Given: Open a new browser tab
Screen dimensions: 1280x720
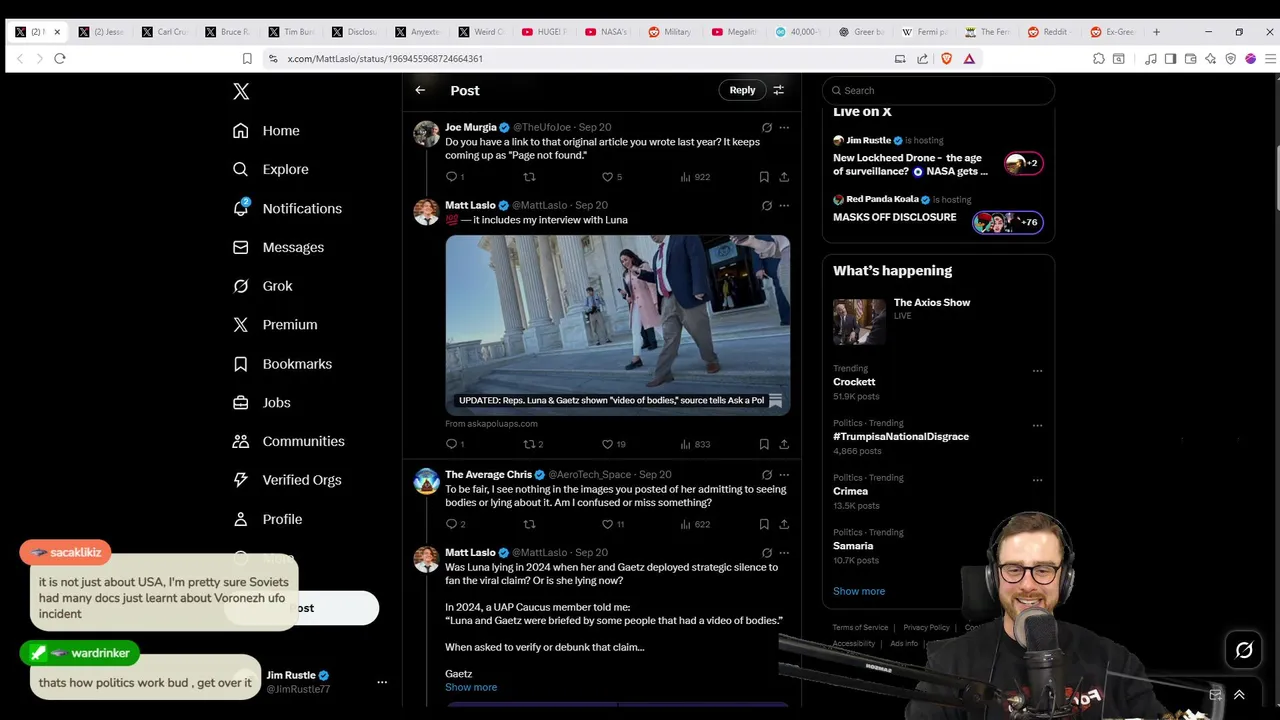Looking at the screenshot, I should 1156,32.
